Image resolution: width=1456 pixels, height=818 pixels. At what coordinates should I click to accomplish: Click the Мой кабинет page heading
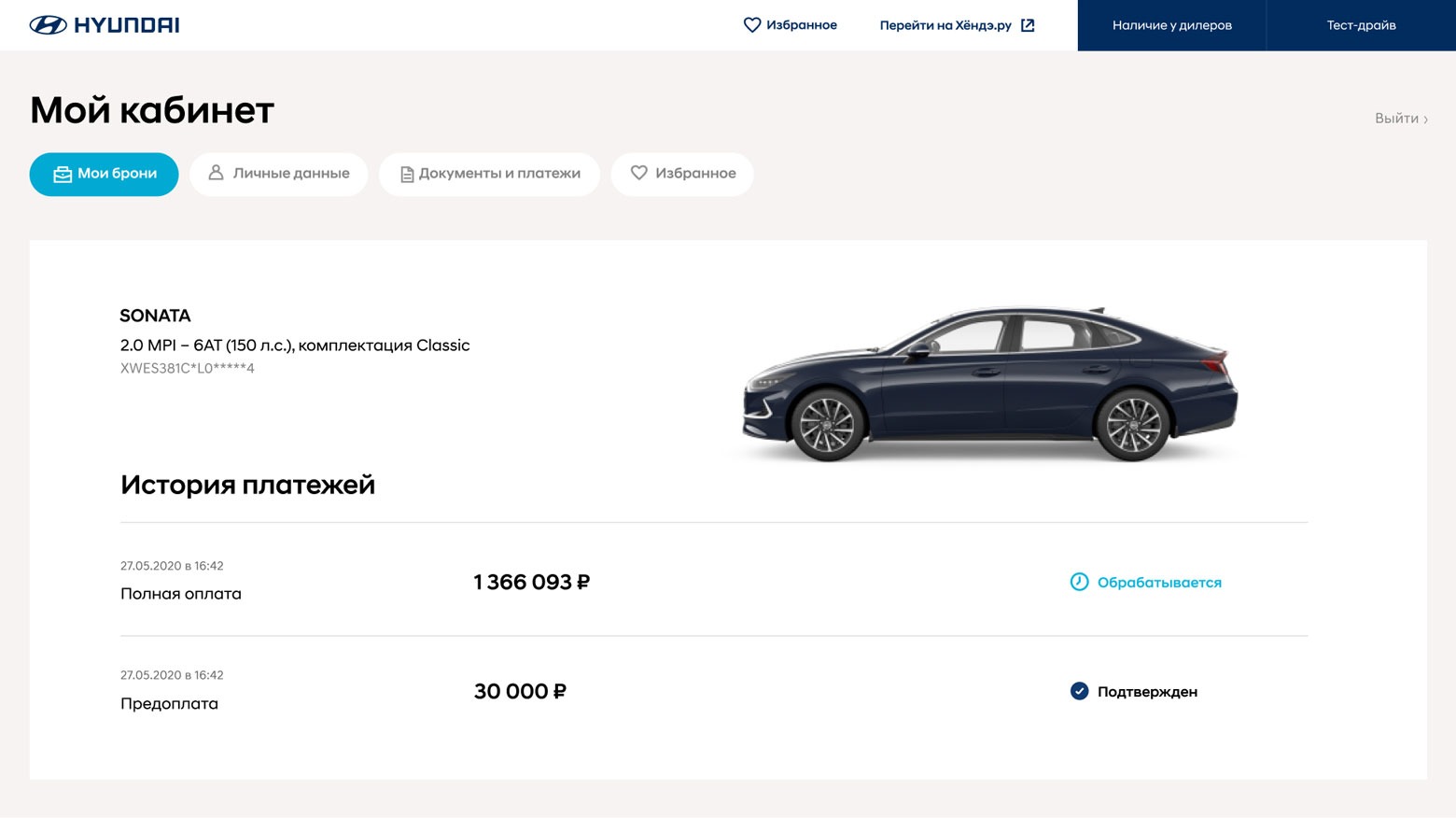(152, 110)
